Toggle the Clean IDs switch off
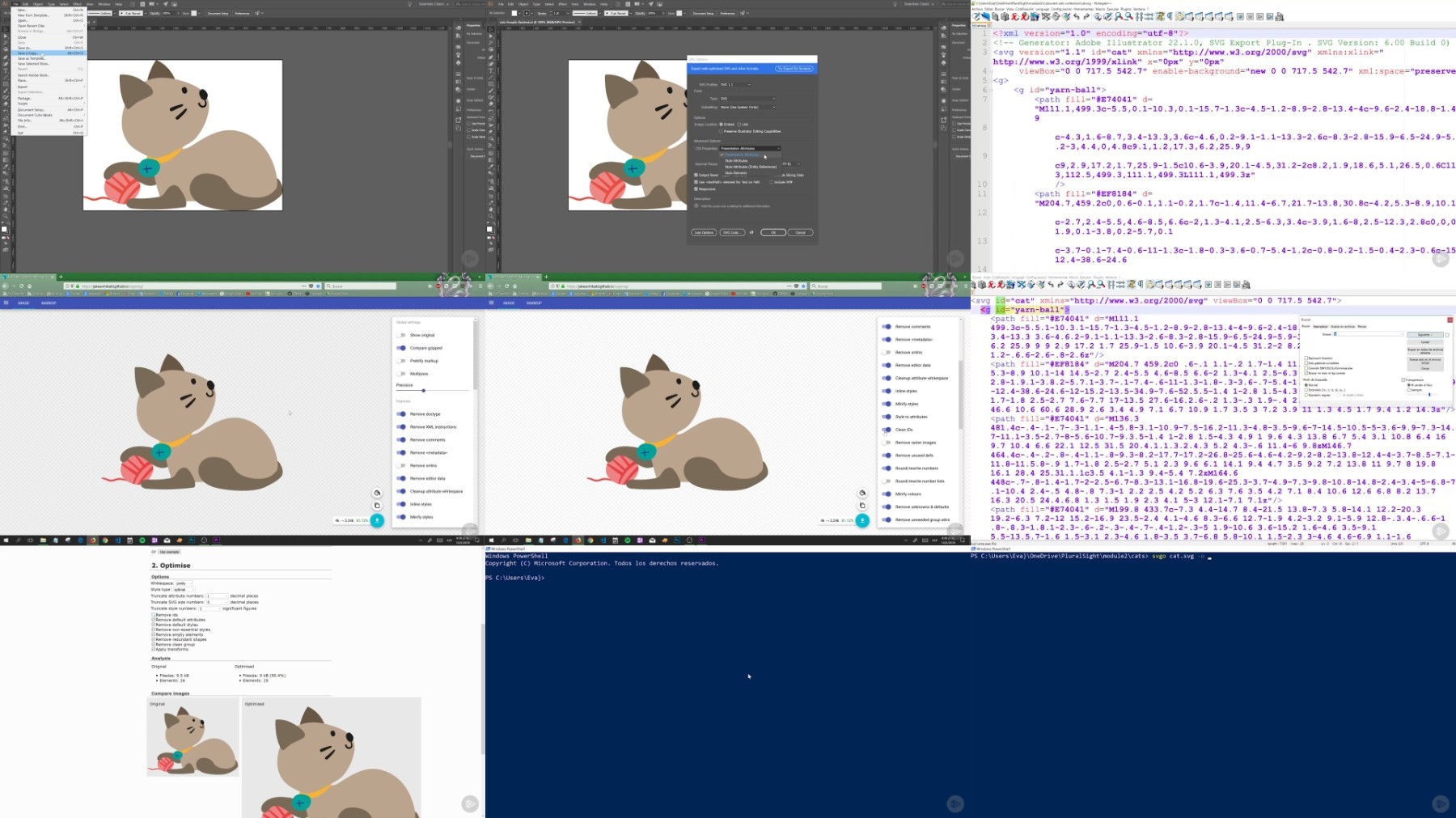The image size is (1456, 818). 887,430
